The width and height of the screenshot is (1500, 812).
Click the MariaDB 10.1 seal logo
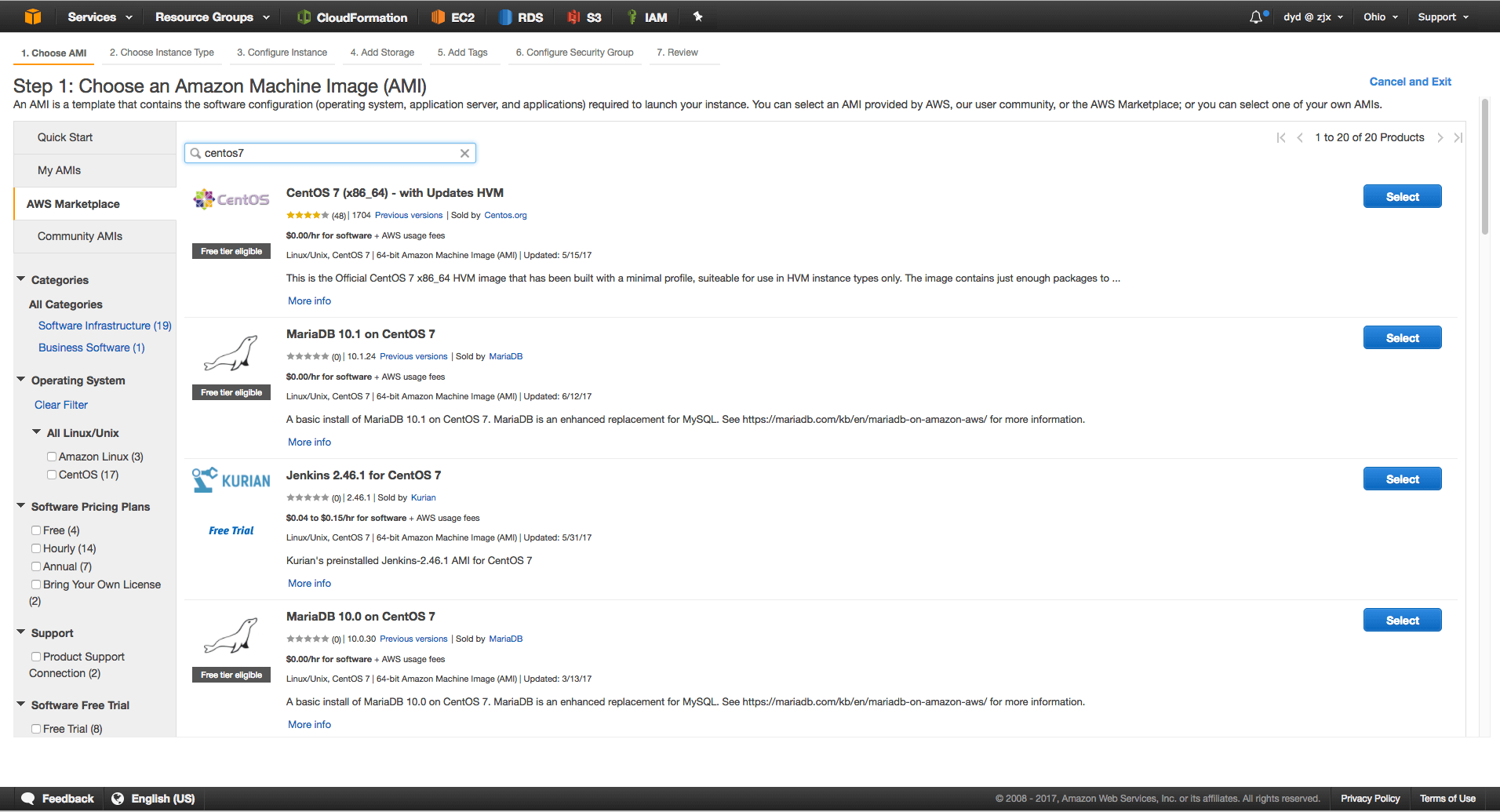(x=231, y=352)
